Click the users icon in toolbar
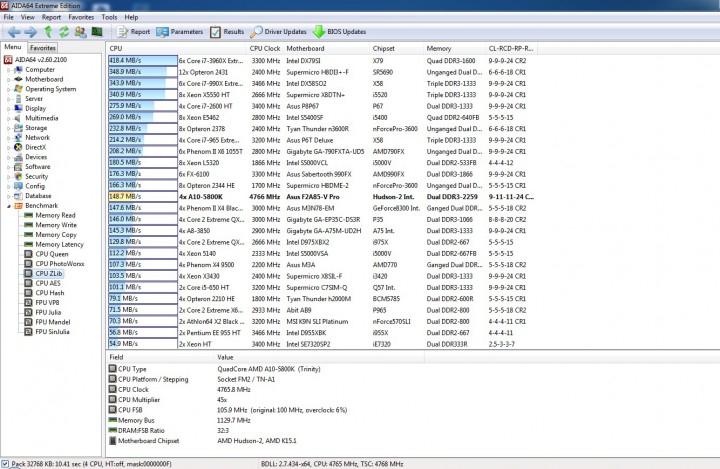This screenshot has width=720, height=469. click(x=80, y=32)
